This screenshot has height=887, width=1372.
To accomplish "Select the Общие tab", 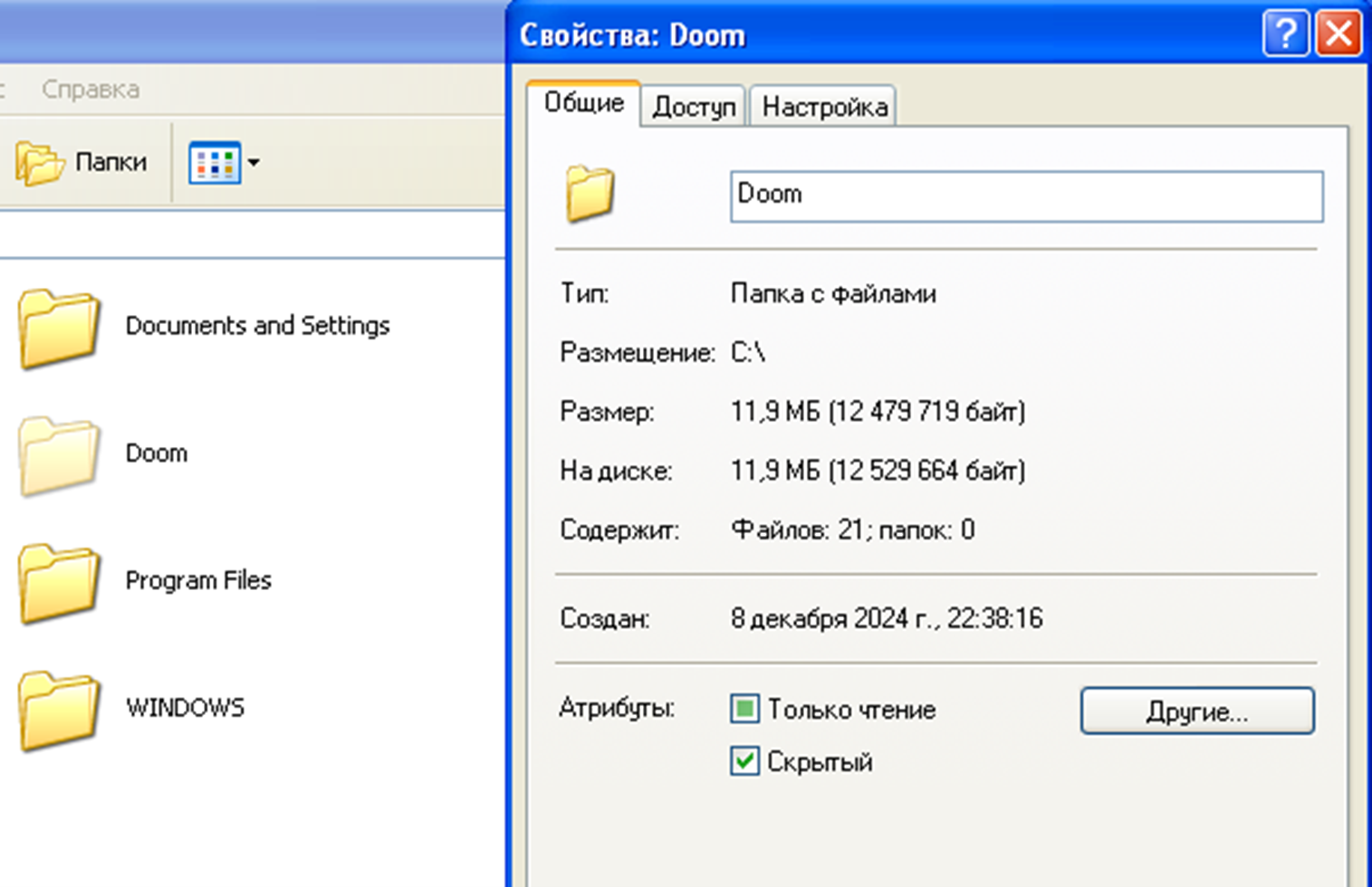I will 584,103.
